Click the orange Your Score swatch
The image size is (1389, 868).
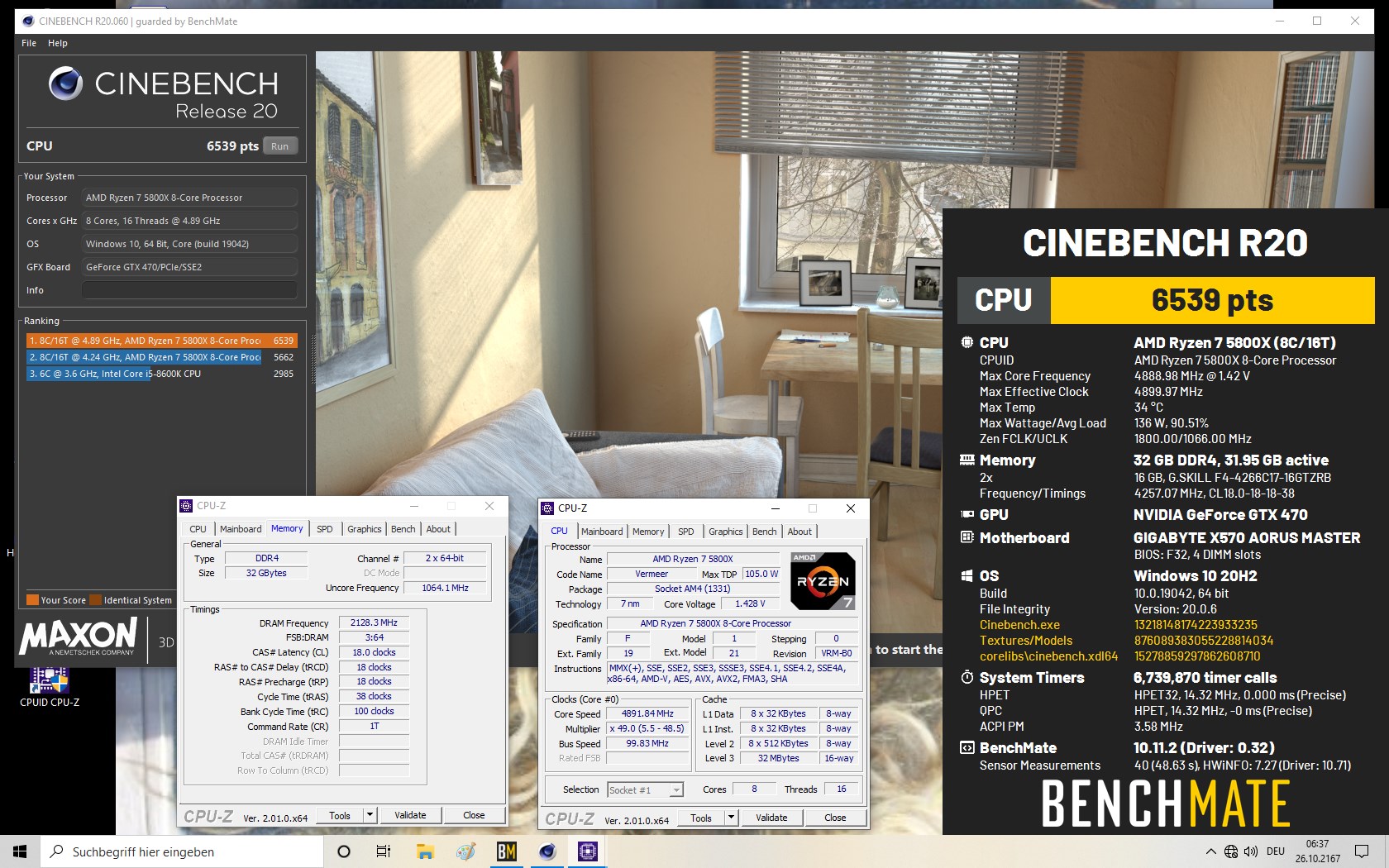pos(32,600)
